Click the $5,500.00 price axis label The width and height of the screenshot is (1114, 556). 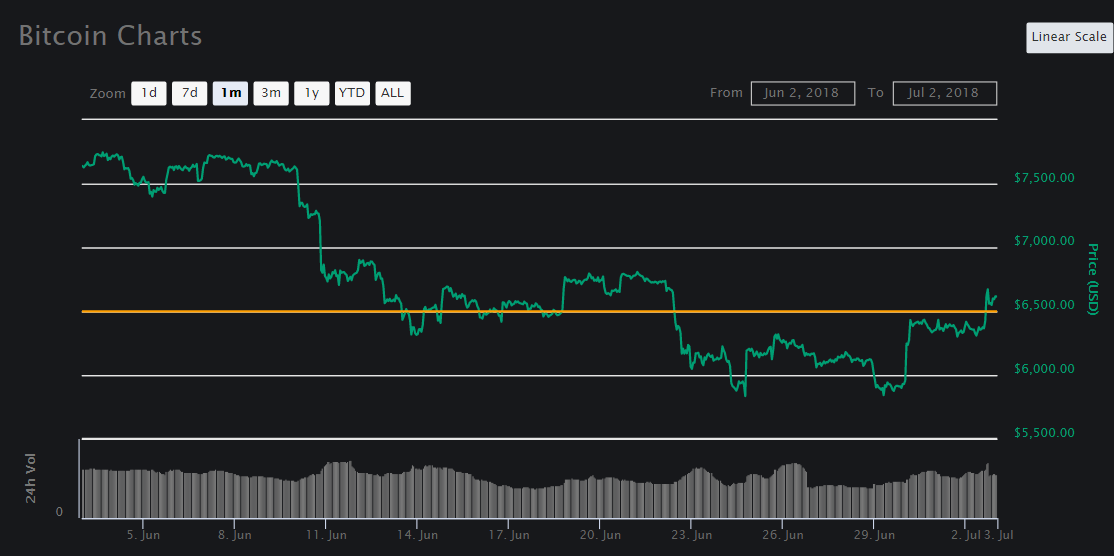1044,433
